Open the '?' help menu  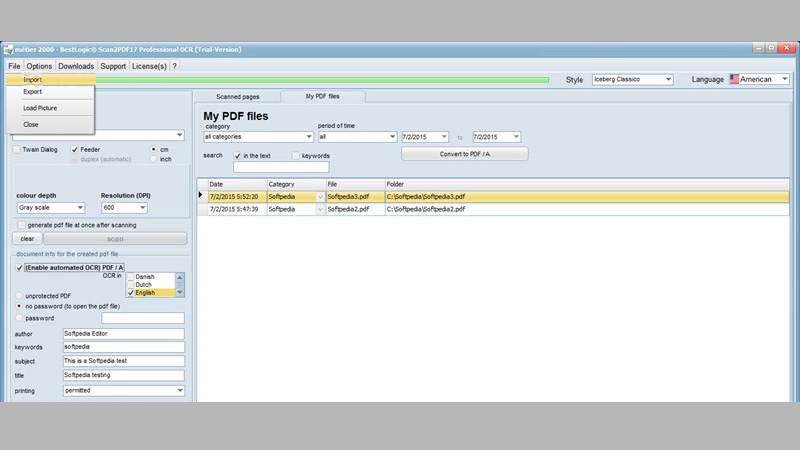point(174,66)
